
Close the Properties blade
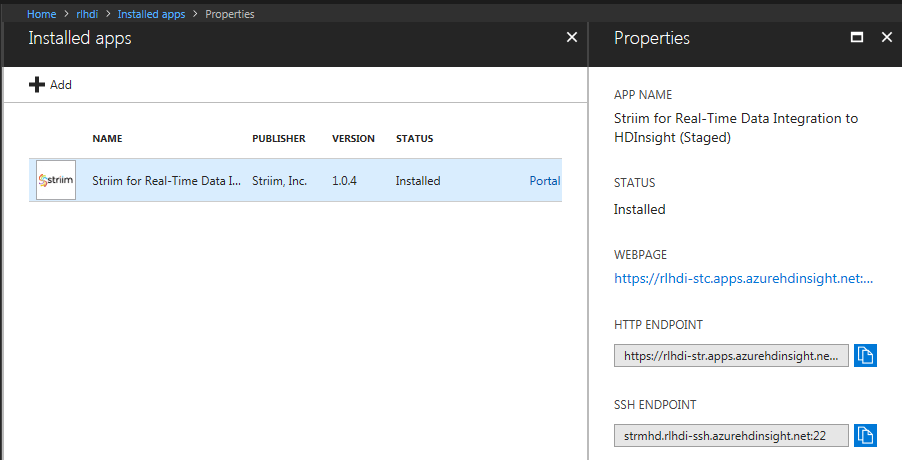pos(886,37)
